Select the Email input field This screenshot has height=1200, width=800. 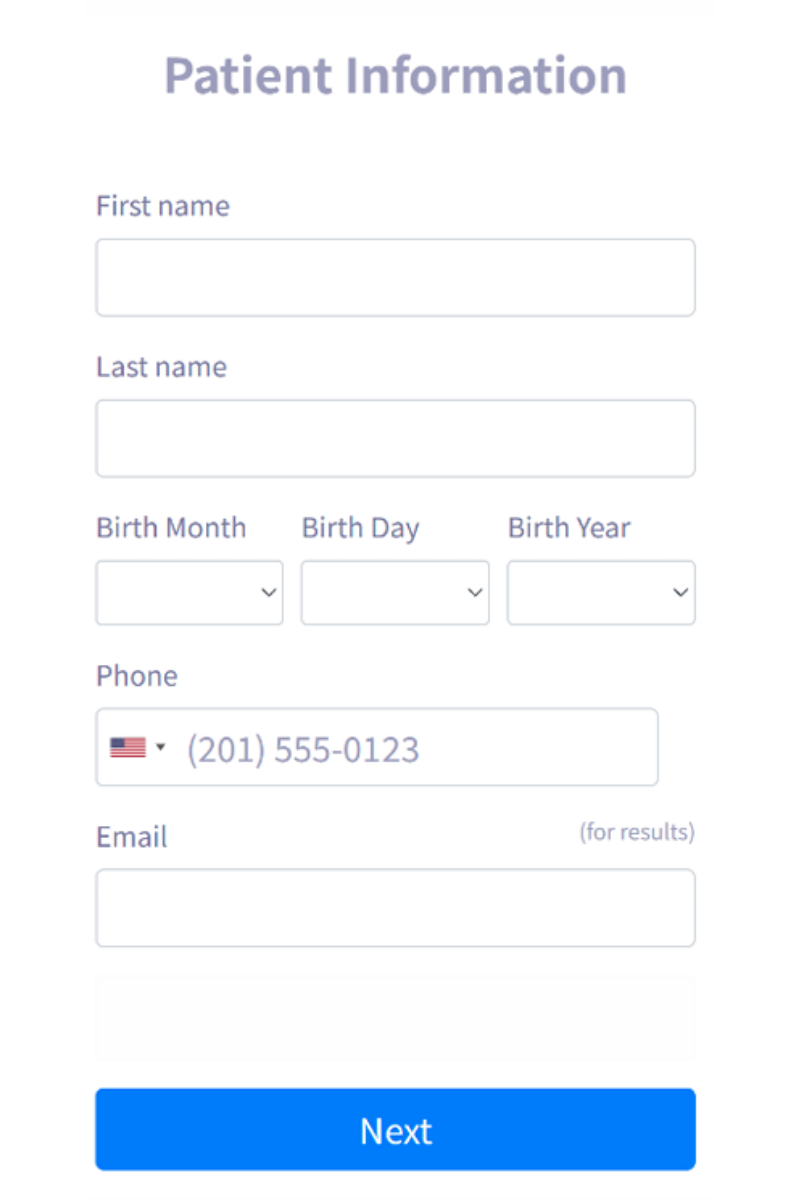tap(395, 907)
